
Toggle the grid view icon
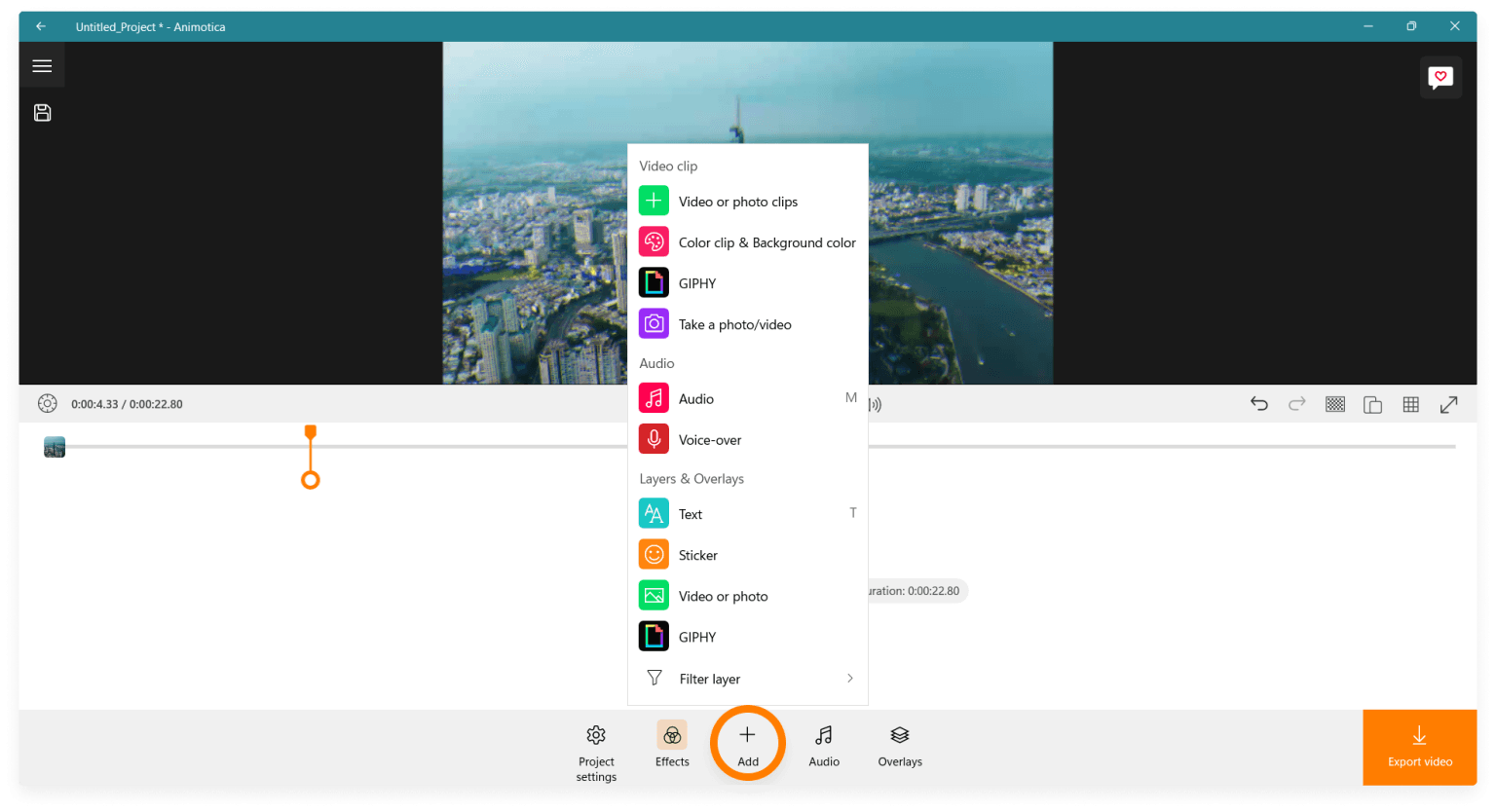pos(1410,404)
